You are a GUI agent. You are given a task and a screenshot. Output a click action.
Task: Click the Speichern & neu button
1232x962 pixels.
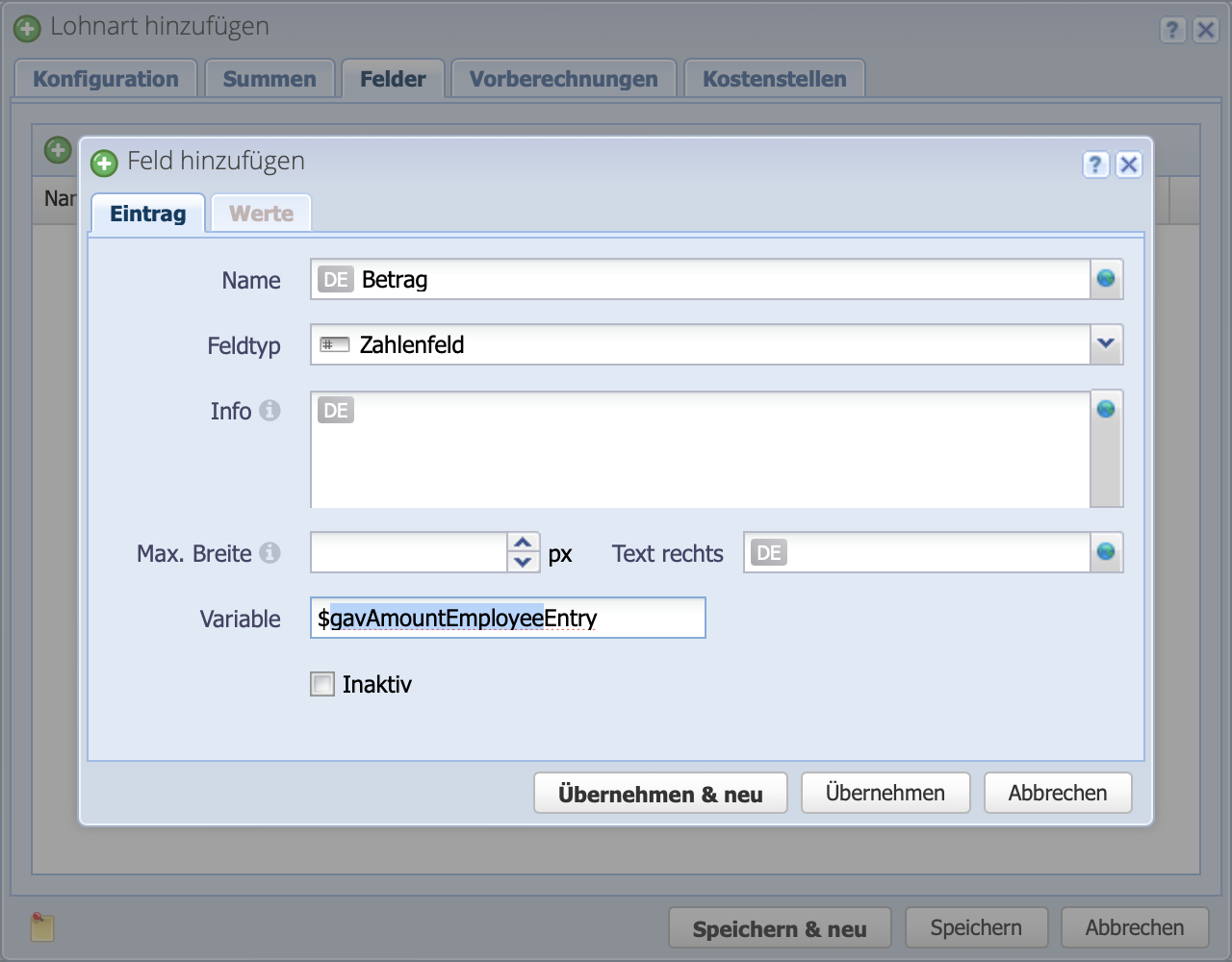780,926
